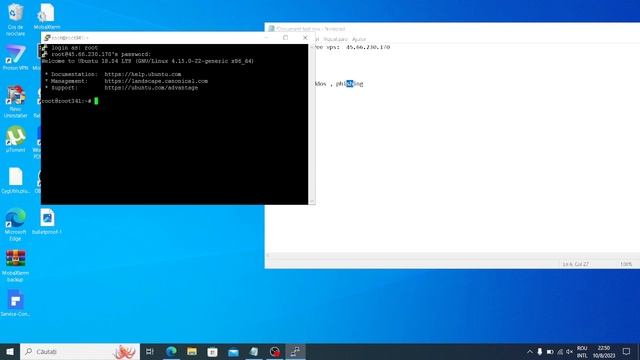Open the Microsoft Edge desktop shortcut

click(16, 224)
